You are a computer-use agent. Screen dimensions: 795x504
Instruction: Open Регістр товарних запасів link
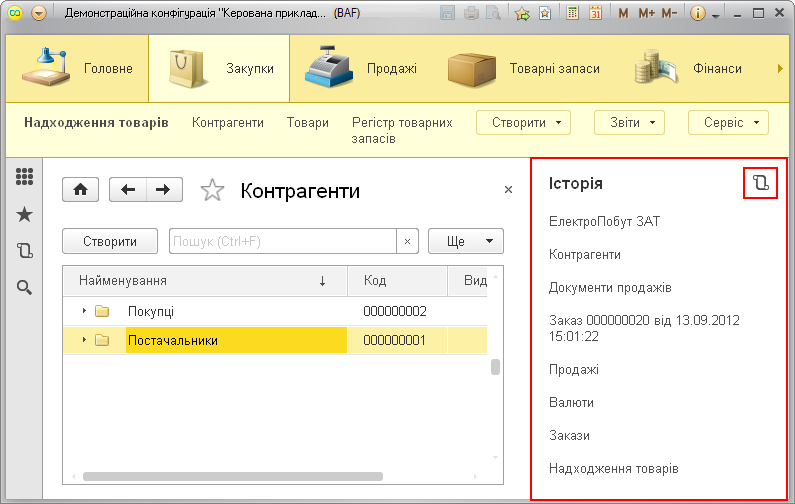click(402, 130)
